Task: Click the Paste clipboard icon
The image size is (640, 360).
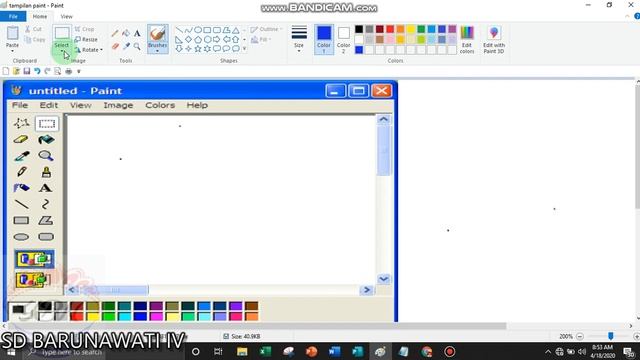Action: (12, 33)
